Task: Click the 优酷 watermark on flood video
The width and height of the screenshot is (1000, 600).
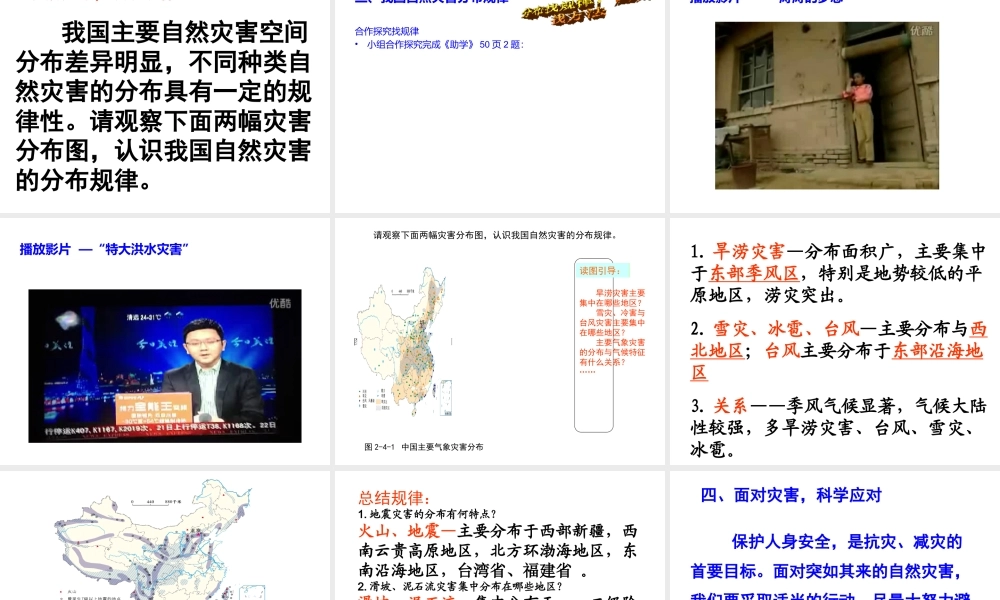Action: coord(281,303)
